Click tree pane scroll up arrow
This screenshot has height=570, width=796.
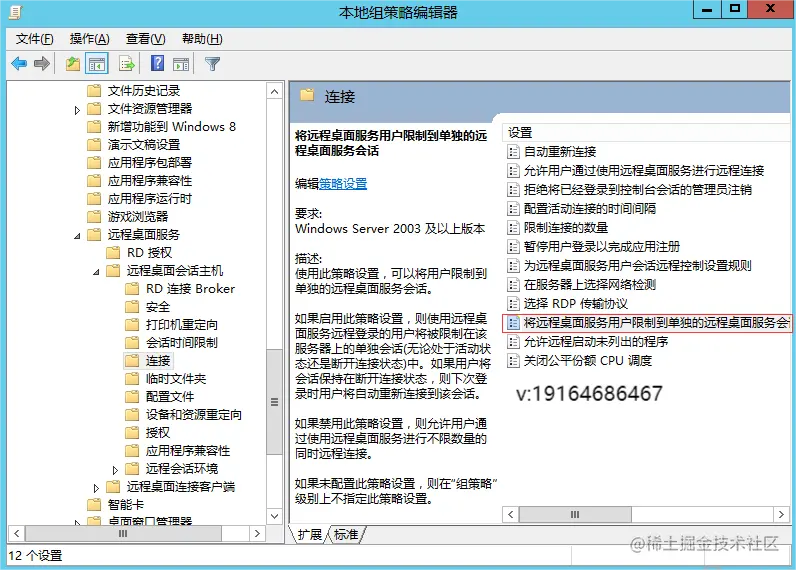coord(274,91)
